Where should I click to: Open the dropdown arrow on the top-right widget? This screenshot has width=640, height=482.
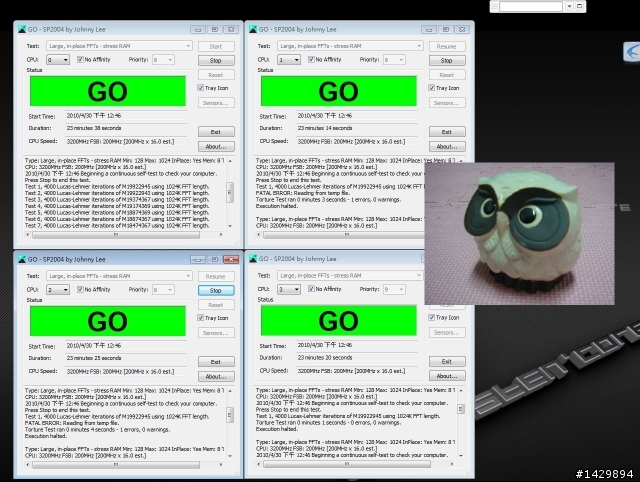pyautogui.click(x=569, y=6)
